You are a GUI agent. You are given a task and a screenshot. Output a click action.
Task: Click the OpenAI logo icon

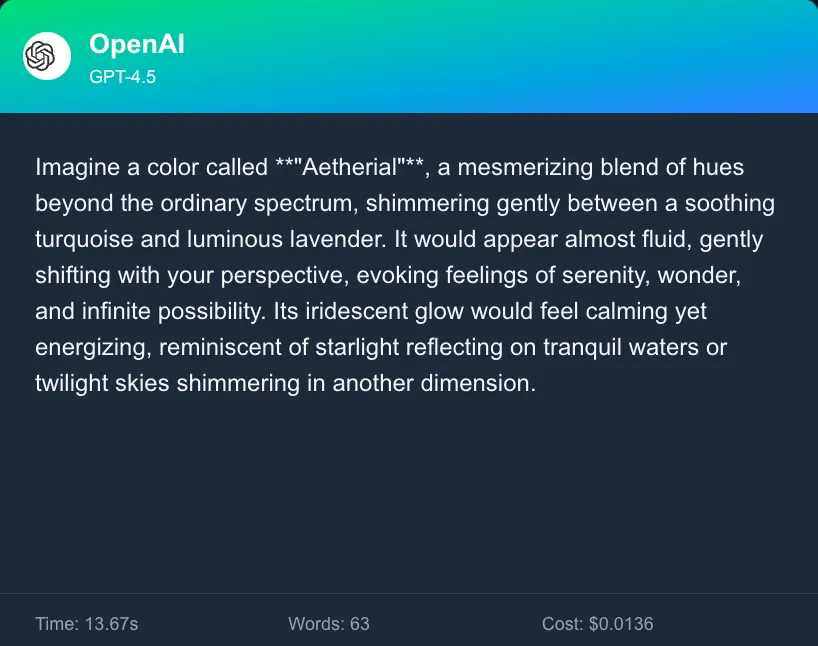pyautogui.click(x=47, y=56)
